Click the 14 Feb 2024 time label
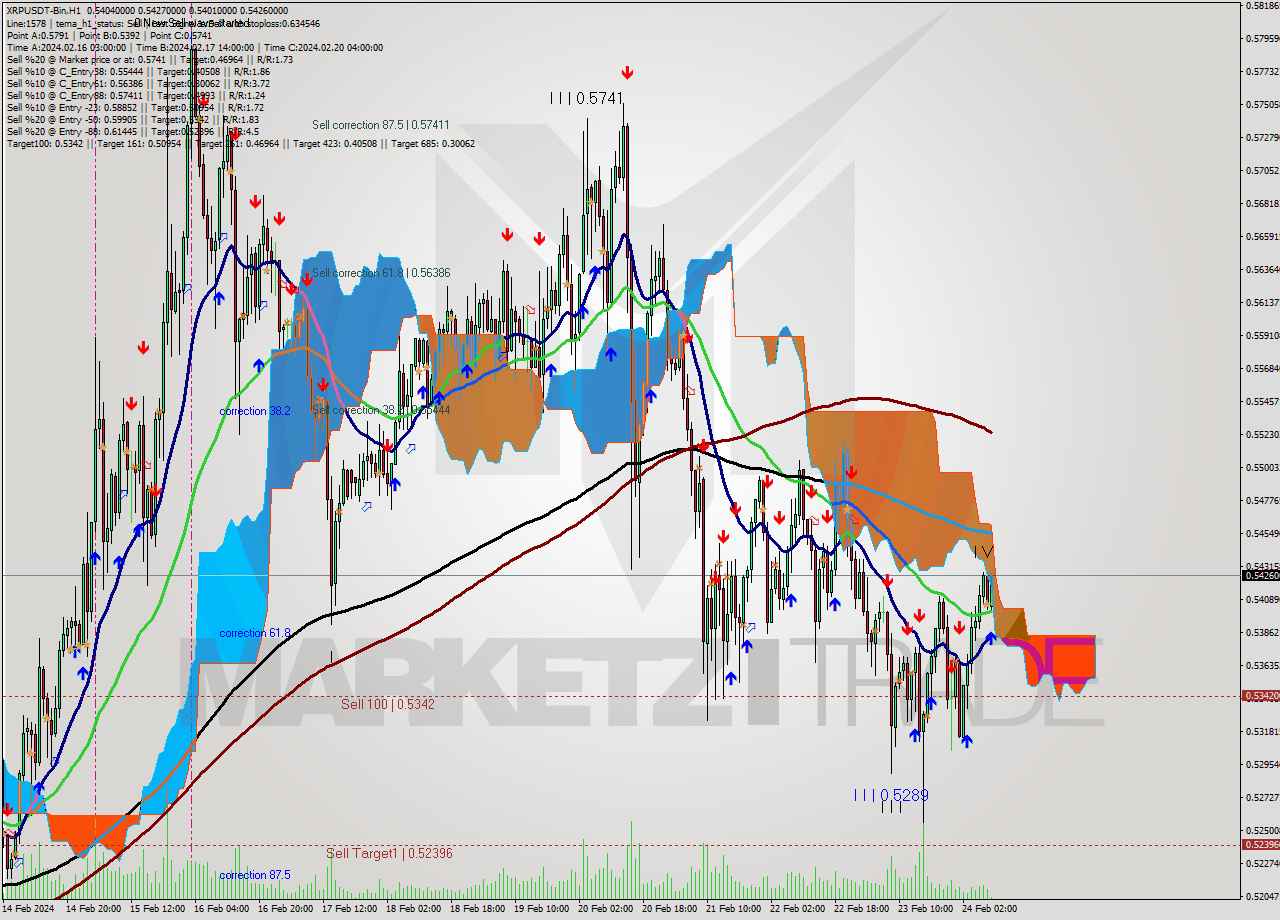Viewport: 1280px width, 920px height. (x=28, y=909)
